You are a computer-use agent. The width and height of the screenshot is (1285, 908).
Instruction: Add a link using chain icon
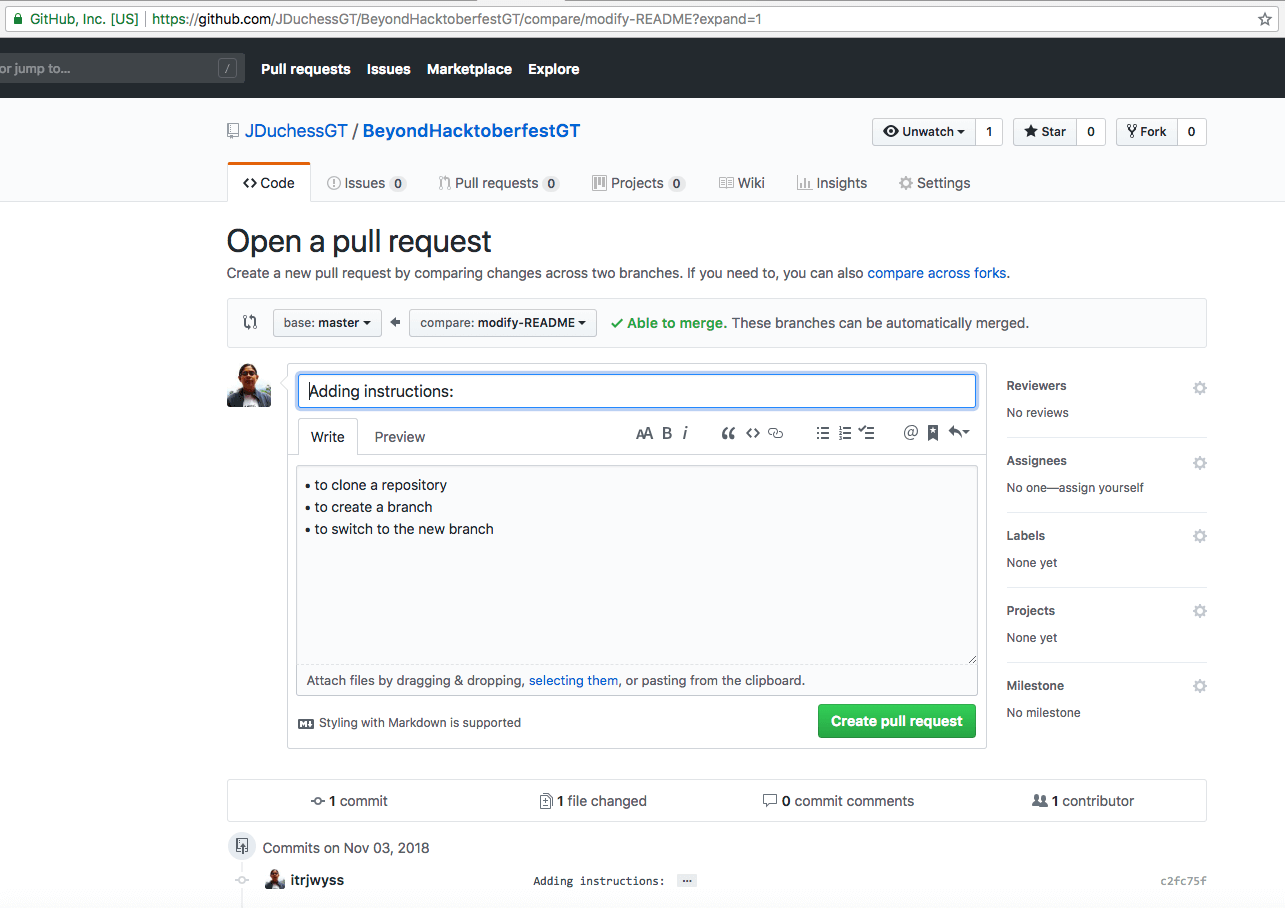[x=775, y=433]
